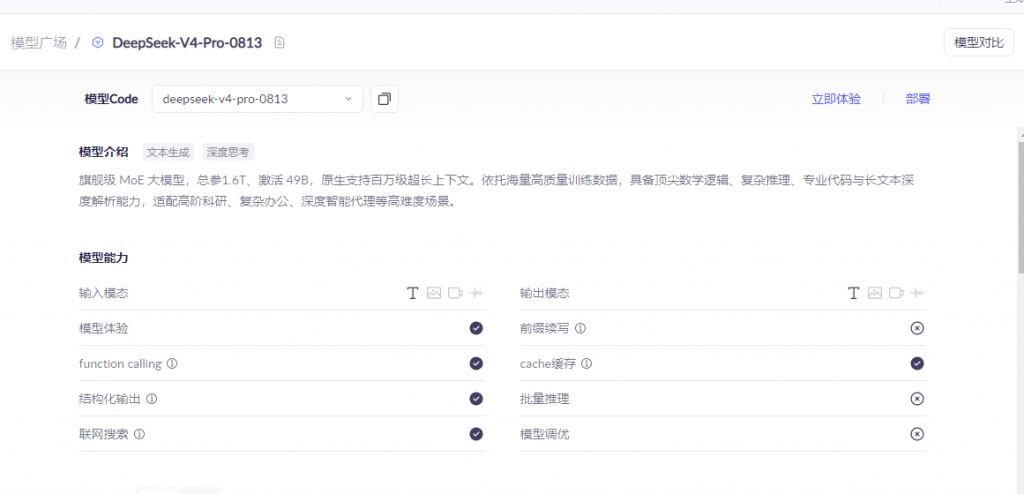The image size is (1024, 494).
Task: Click the text output modality icon
Action: (853, 293)
